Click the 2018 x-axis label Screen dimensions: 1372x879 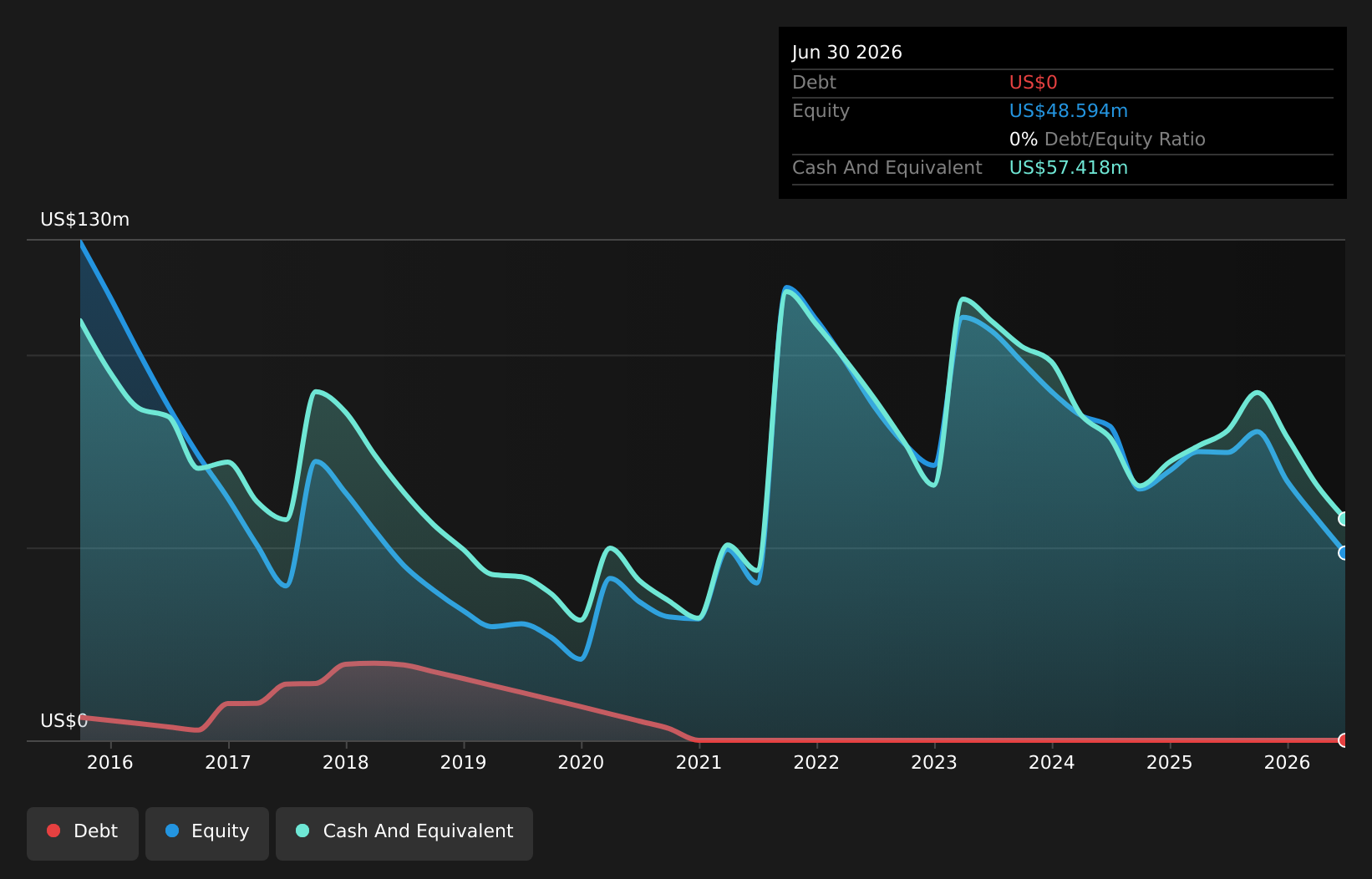[x=346, y=762]
